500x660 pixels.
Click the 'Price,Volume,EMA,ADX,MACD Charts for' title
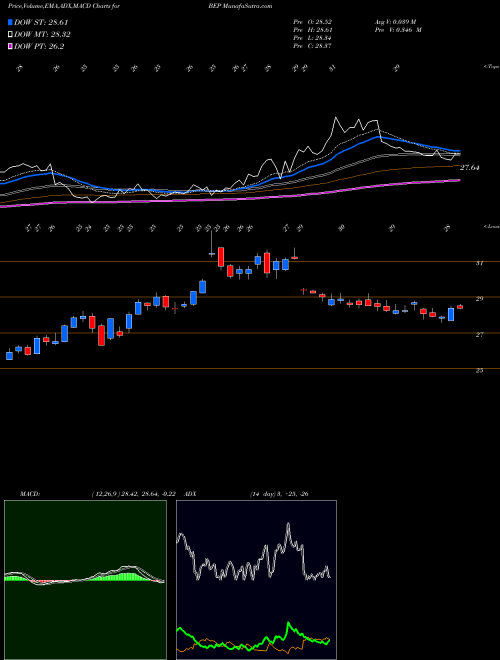coord(64,6)
